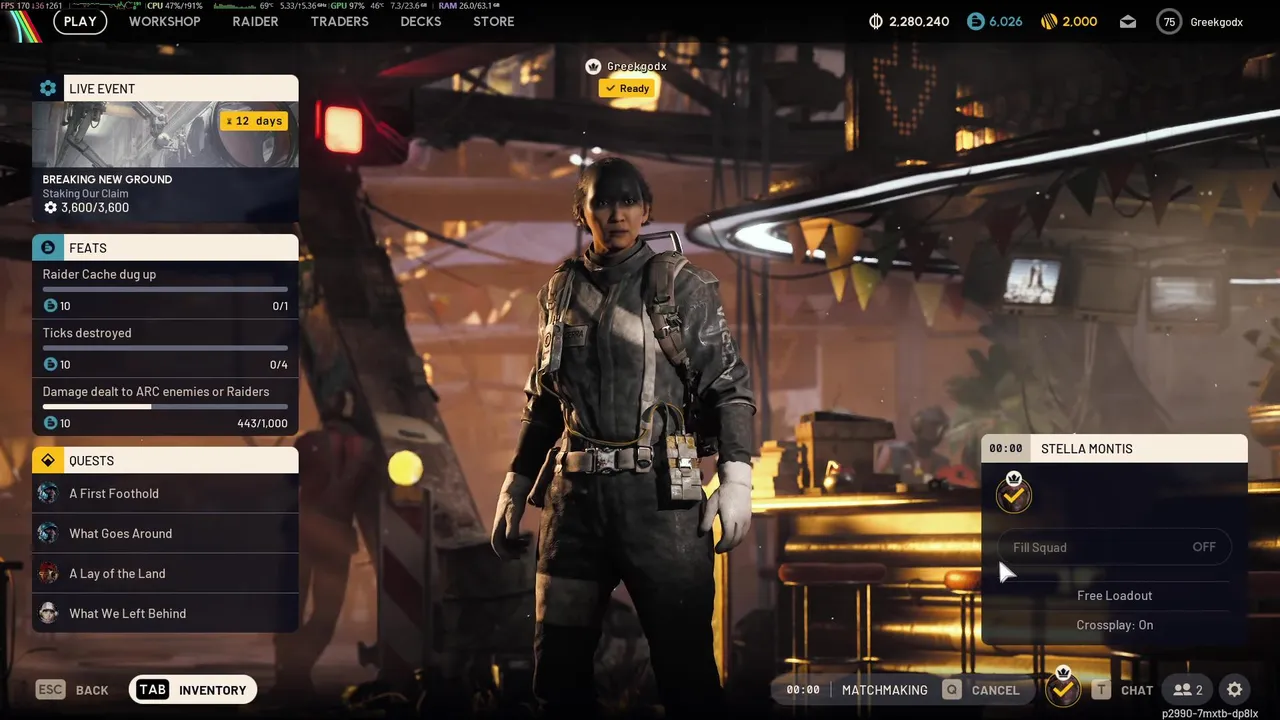
Task: Select A Lay of the Land quest
Action: [x=165, y=573]
